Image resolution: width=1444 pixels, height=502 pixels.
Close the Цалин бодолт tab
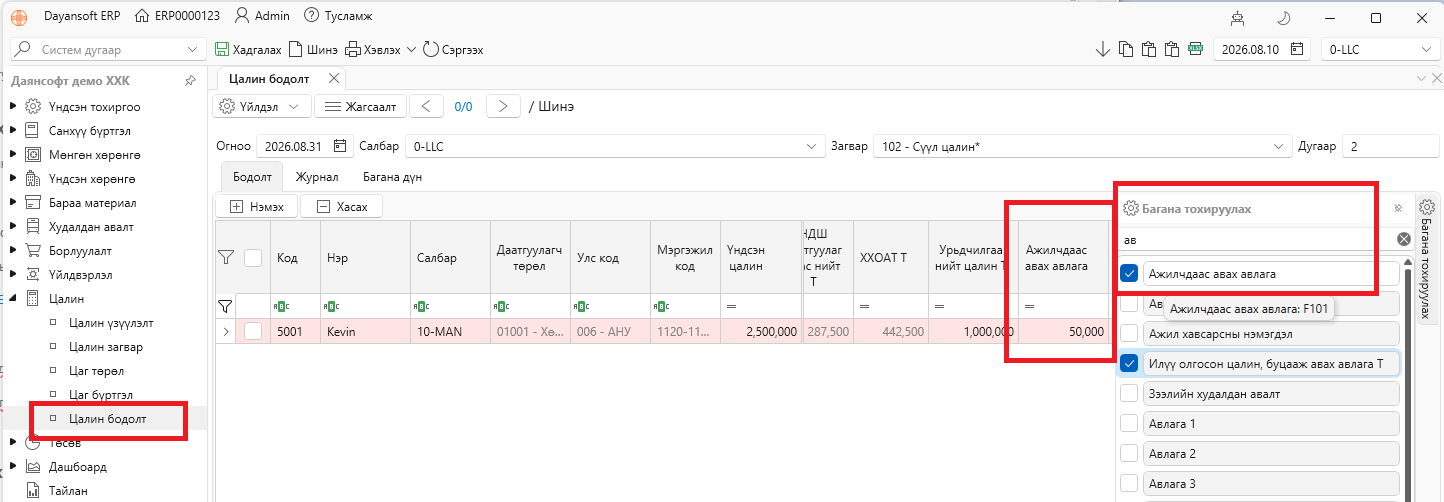[x=334, y=78]
